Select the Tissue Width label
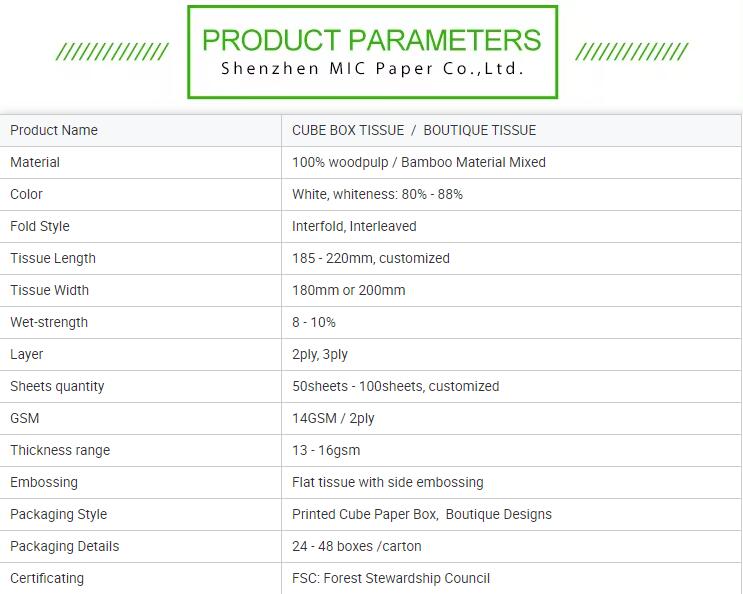Image resolution: width=743 pixels, height=594 pixels. [49, 290]
